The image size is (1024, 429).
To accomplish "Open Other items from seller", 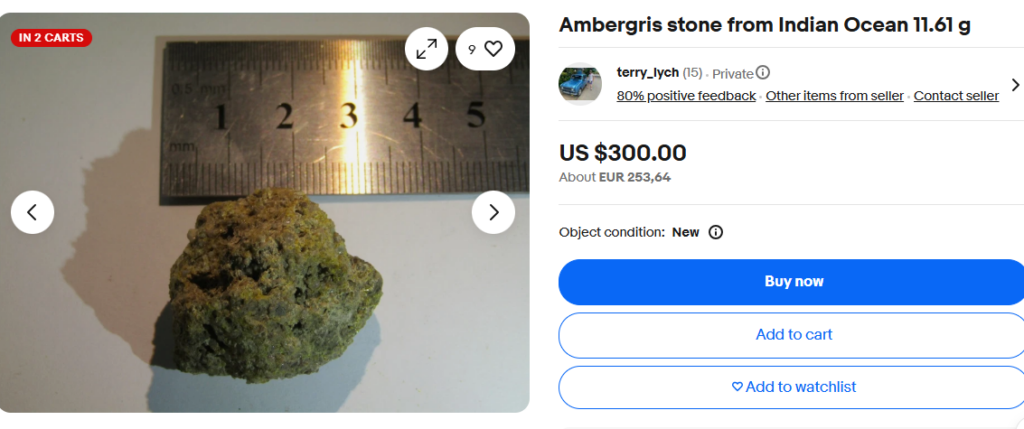I will [834, 96].
